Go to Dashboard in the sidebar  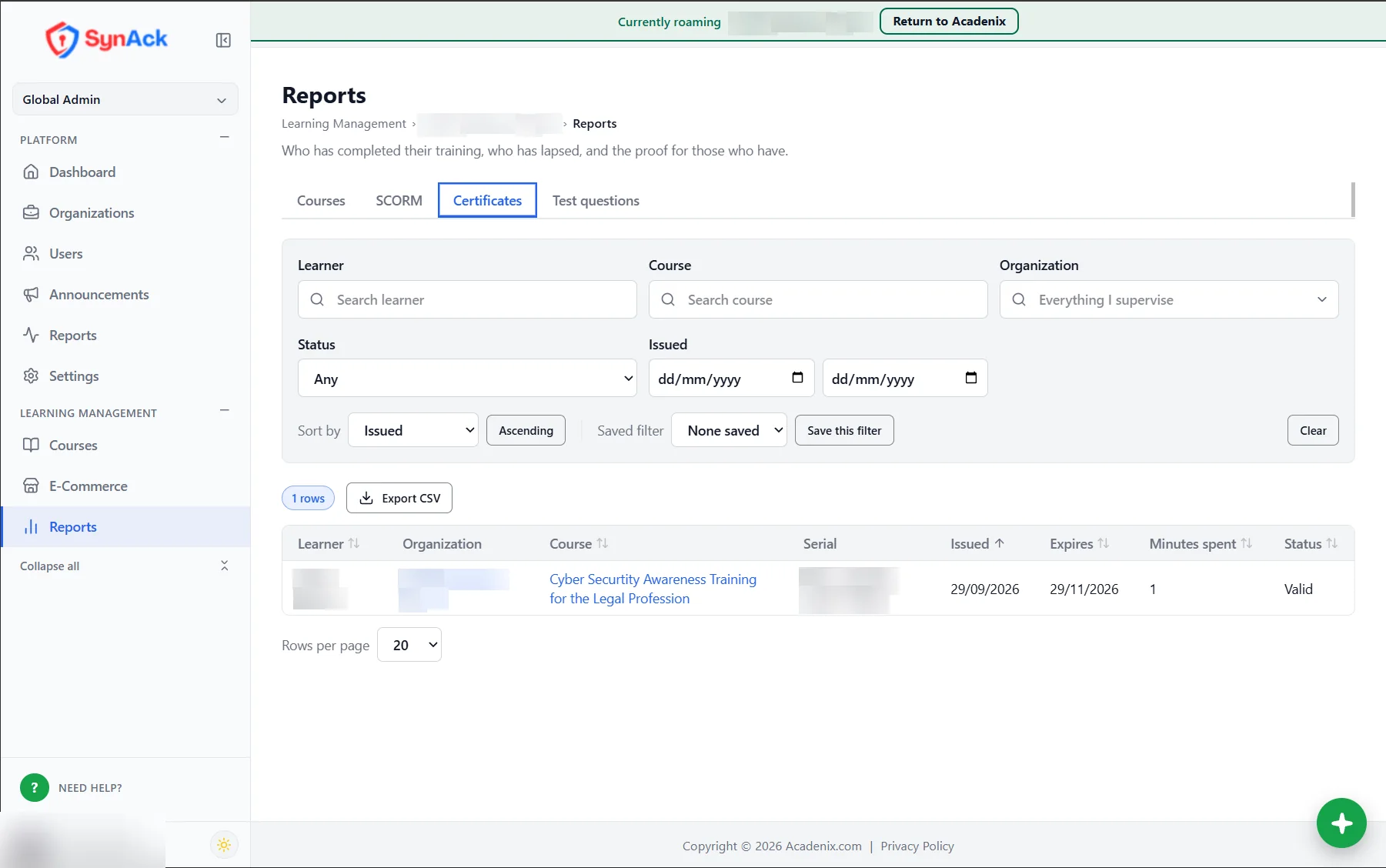coord(125,172)
